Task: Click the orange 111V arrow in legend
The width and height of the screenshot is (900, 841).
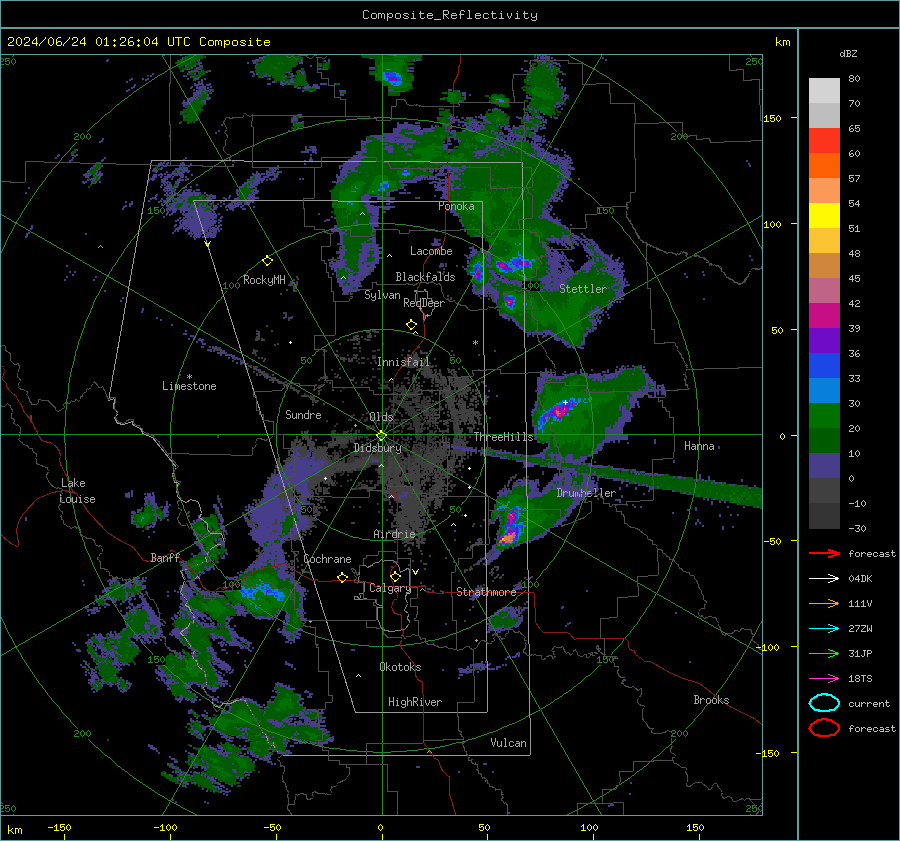Action: [x=824, y=603]
